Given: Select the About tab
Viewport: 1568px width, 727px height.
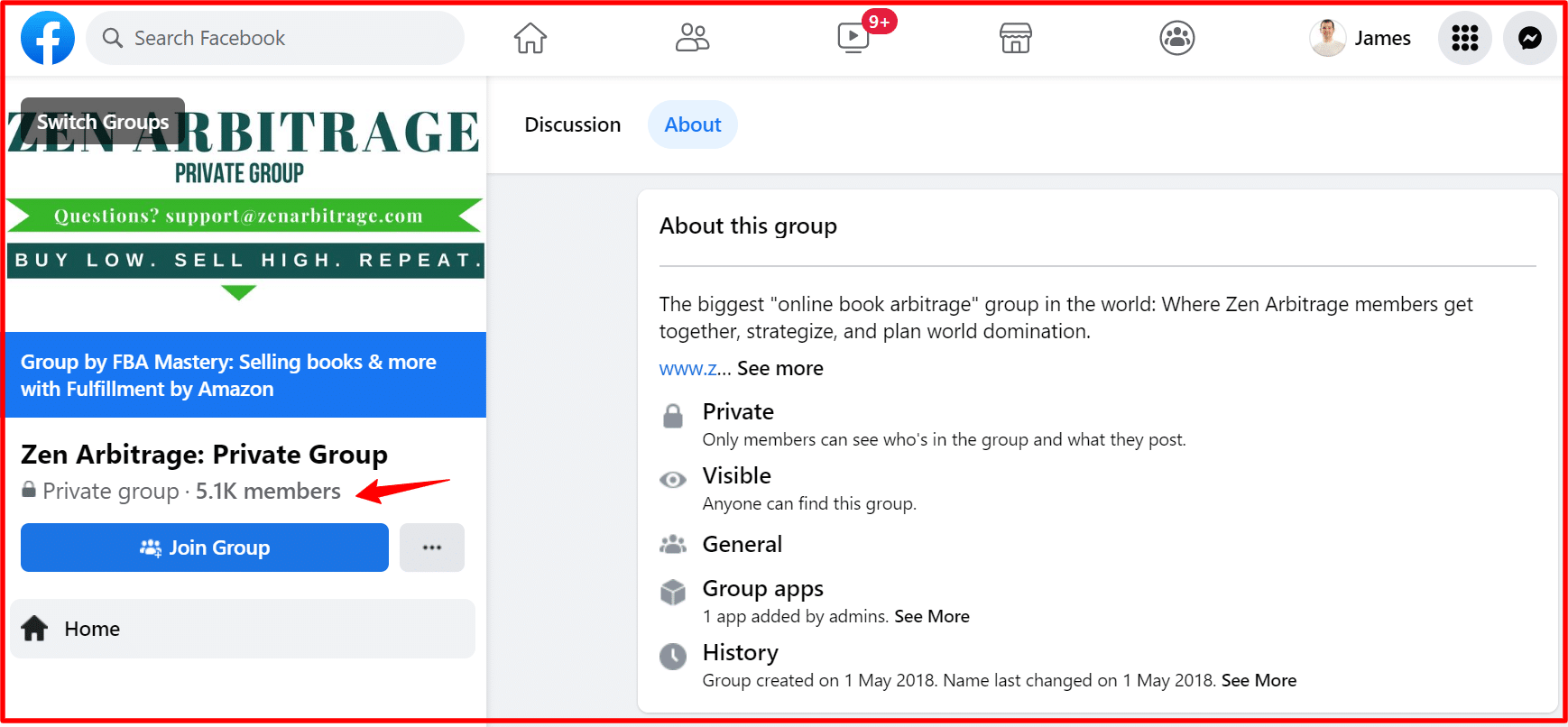Looking at the screenshot, I should tap(693, 124).
